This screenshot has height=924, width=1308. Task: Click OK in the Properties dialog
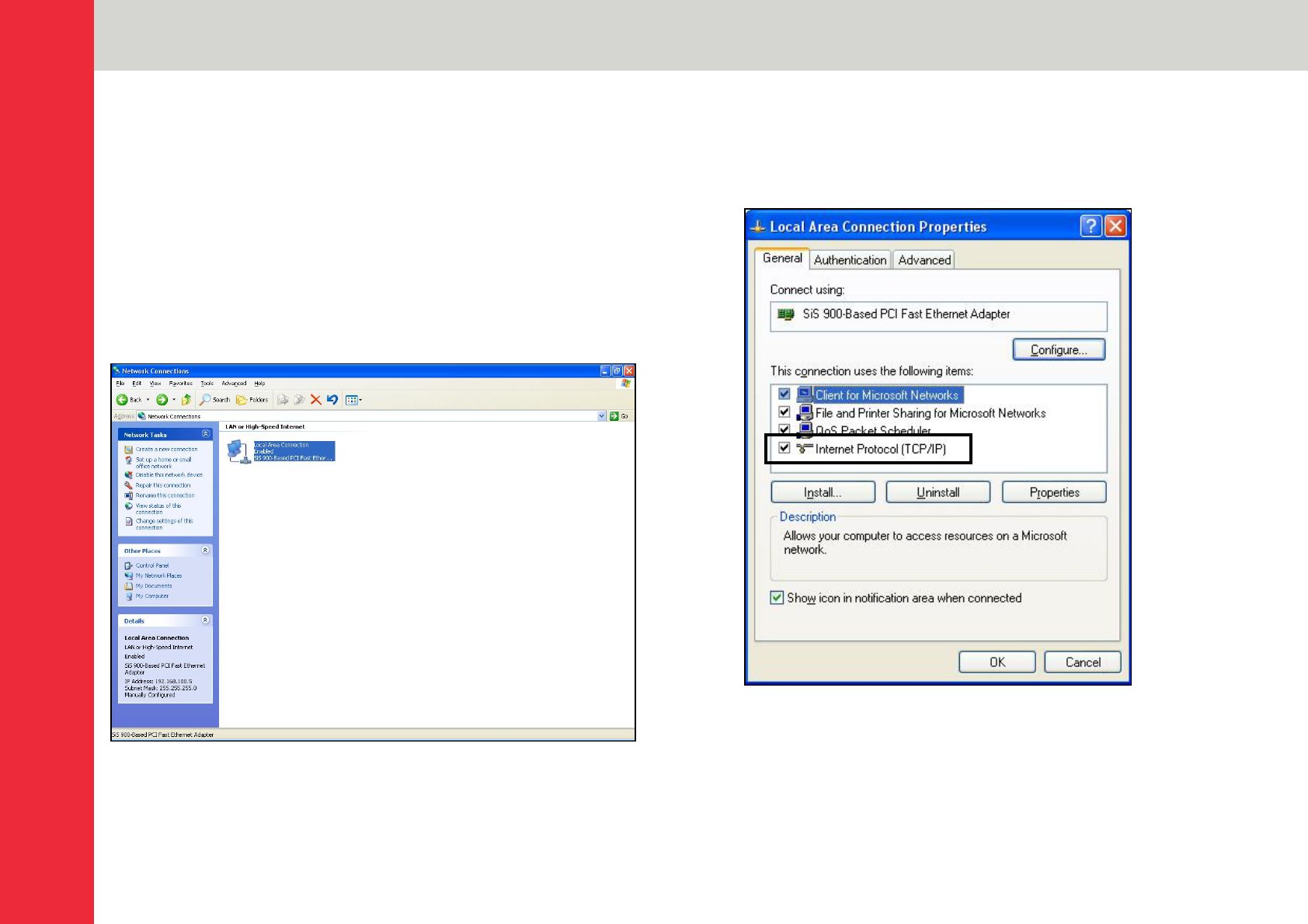pyautogui.click(x=997, y=662)
